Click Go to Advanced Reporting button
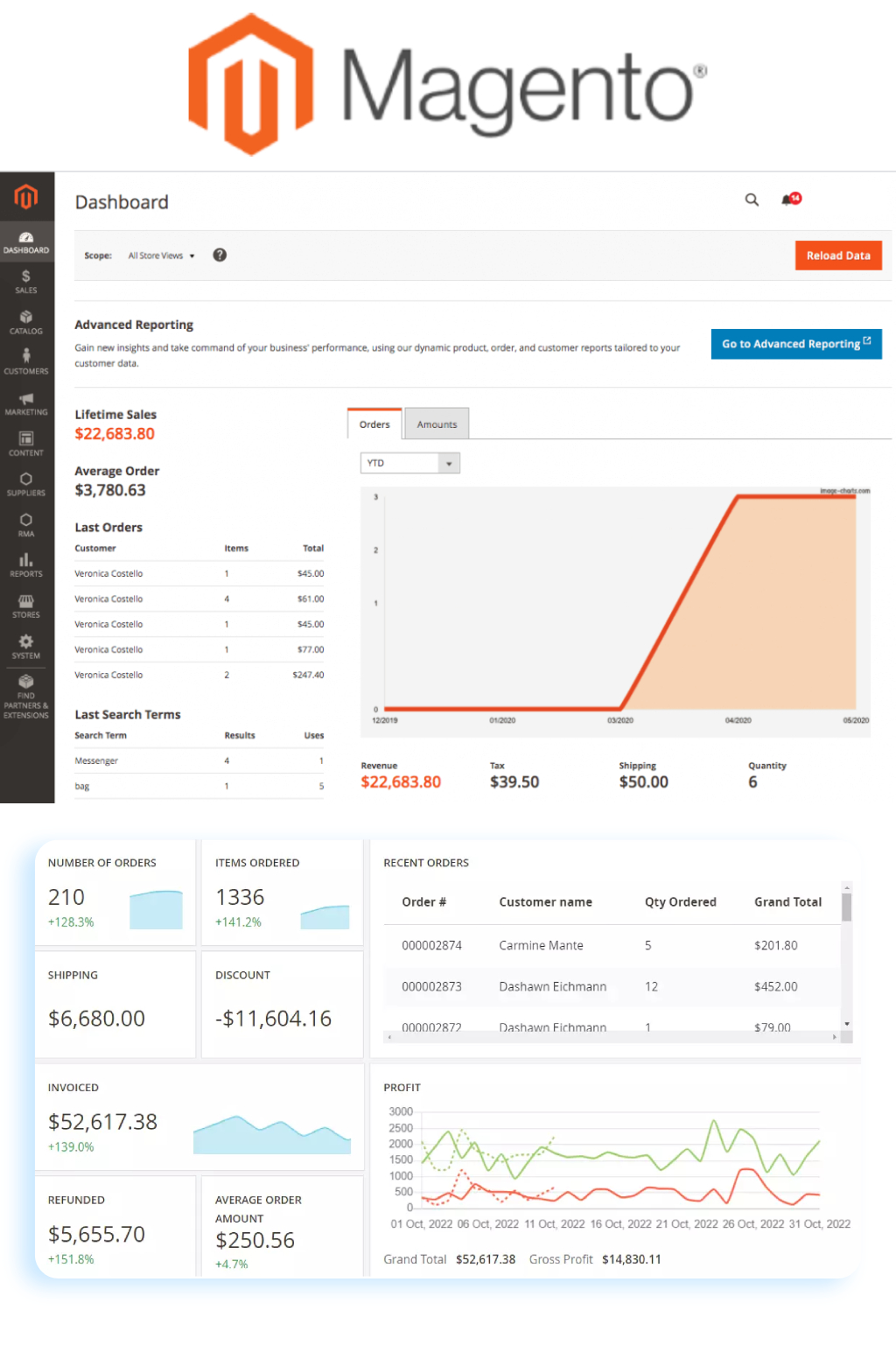The image size is (896, 1345). pyautogui.click(x=795, y=344)
